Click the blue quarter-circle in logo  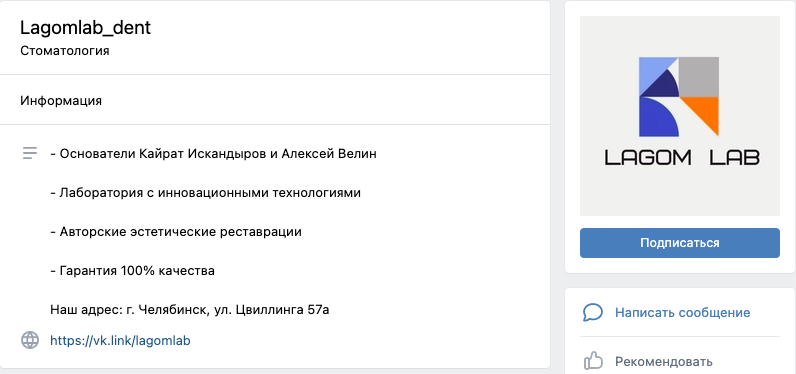[x=655, y=118]
